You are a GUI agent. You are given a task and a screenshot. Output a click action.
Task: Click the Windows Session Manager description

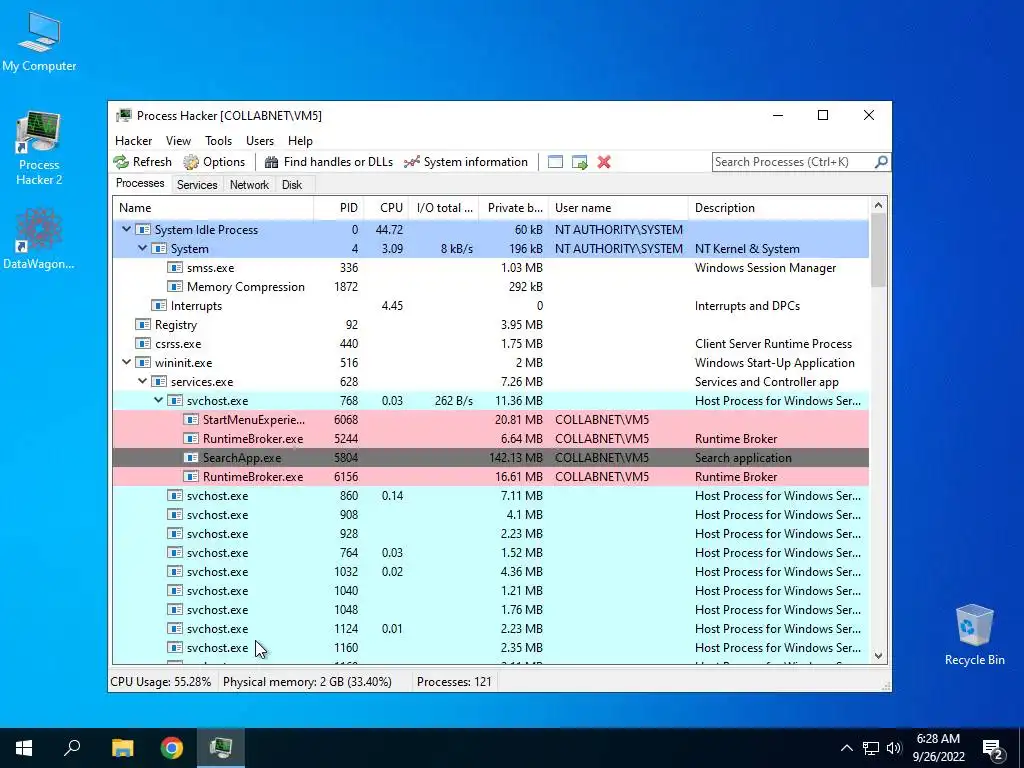pos(765,268)
